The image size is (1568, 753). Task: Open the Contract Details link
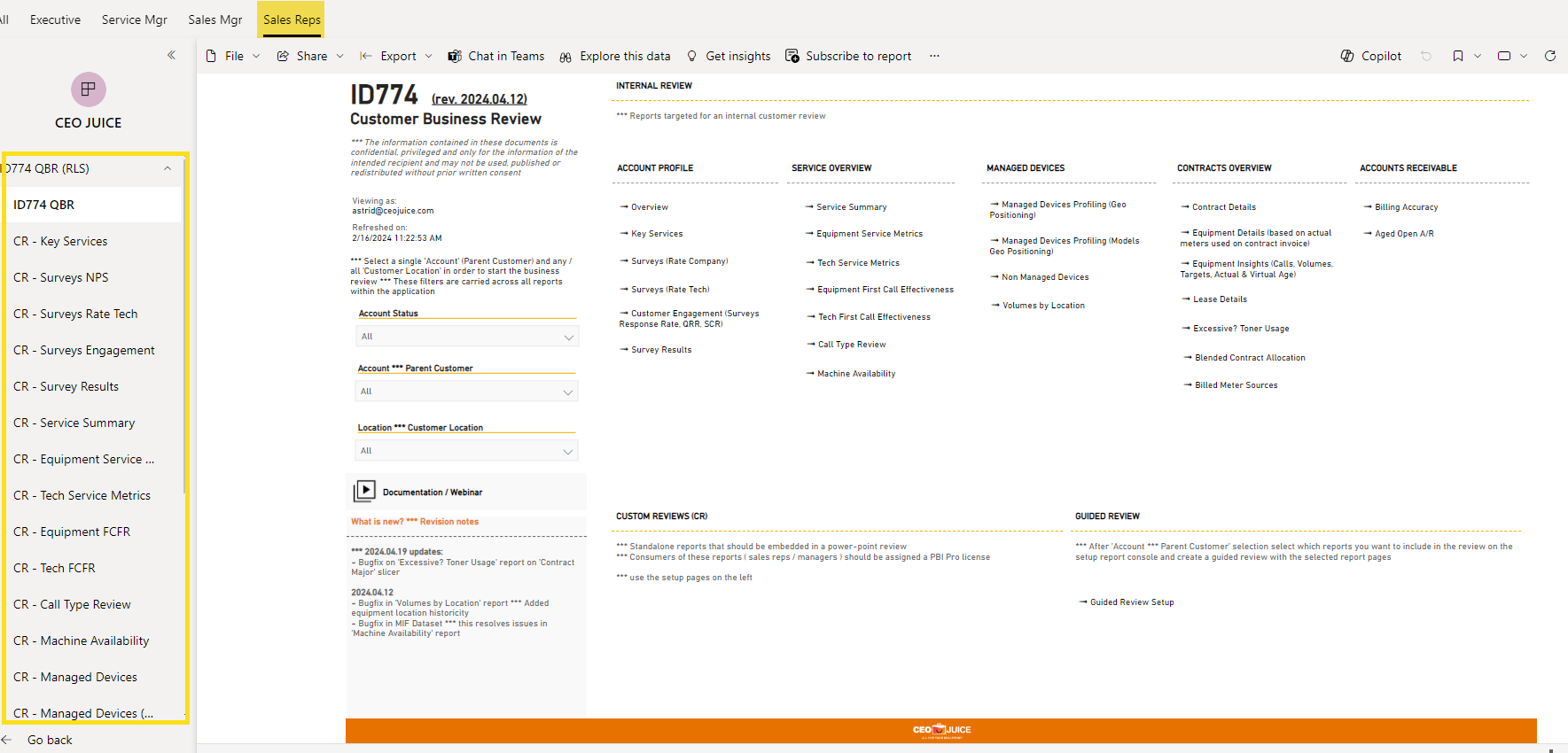1218,207
